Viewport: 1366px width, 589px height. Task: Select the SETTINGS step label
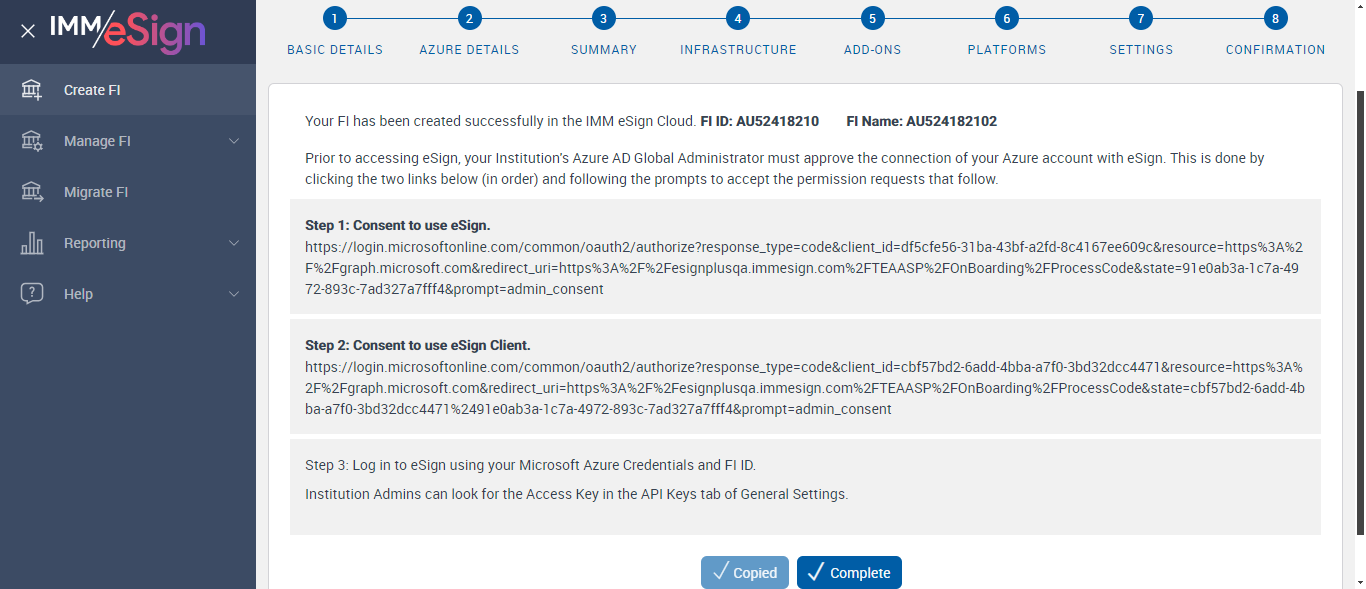click(x=1141, y=50)
